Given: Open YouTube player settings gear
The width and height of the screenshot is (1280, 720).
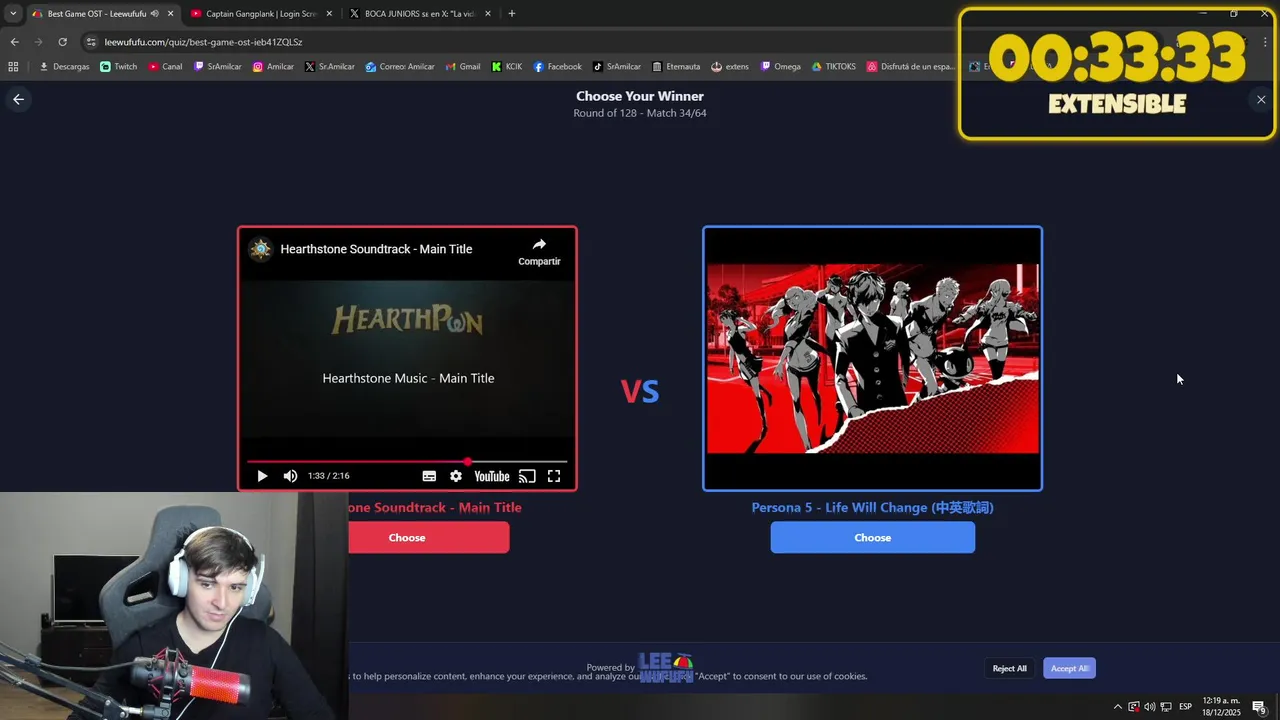Looking at the screenshot, I should pos(456,476).
